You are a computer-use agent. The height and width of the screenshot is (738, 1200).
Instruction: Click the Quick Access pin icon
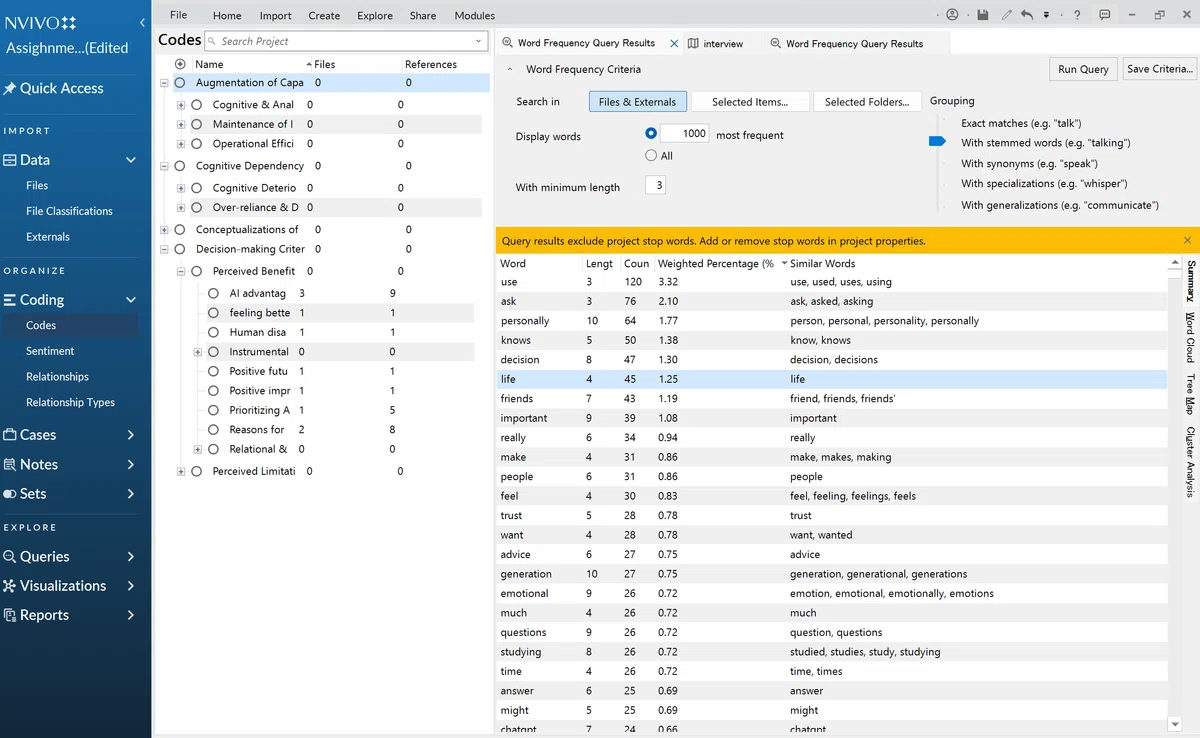point(10,88)
